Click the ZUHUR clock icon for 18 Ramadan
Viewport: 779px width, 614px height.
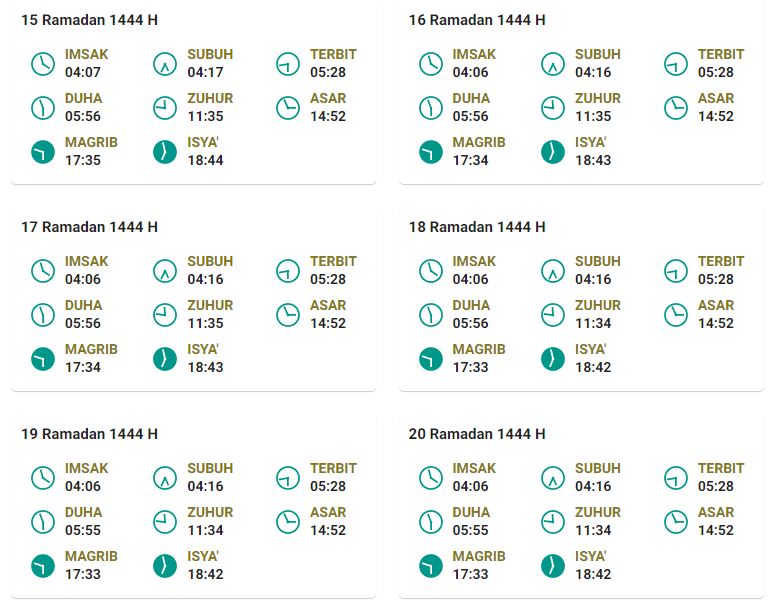click(552, 314)
